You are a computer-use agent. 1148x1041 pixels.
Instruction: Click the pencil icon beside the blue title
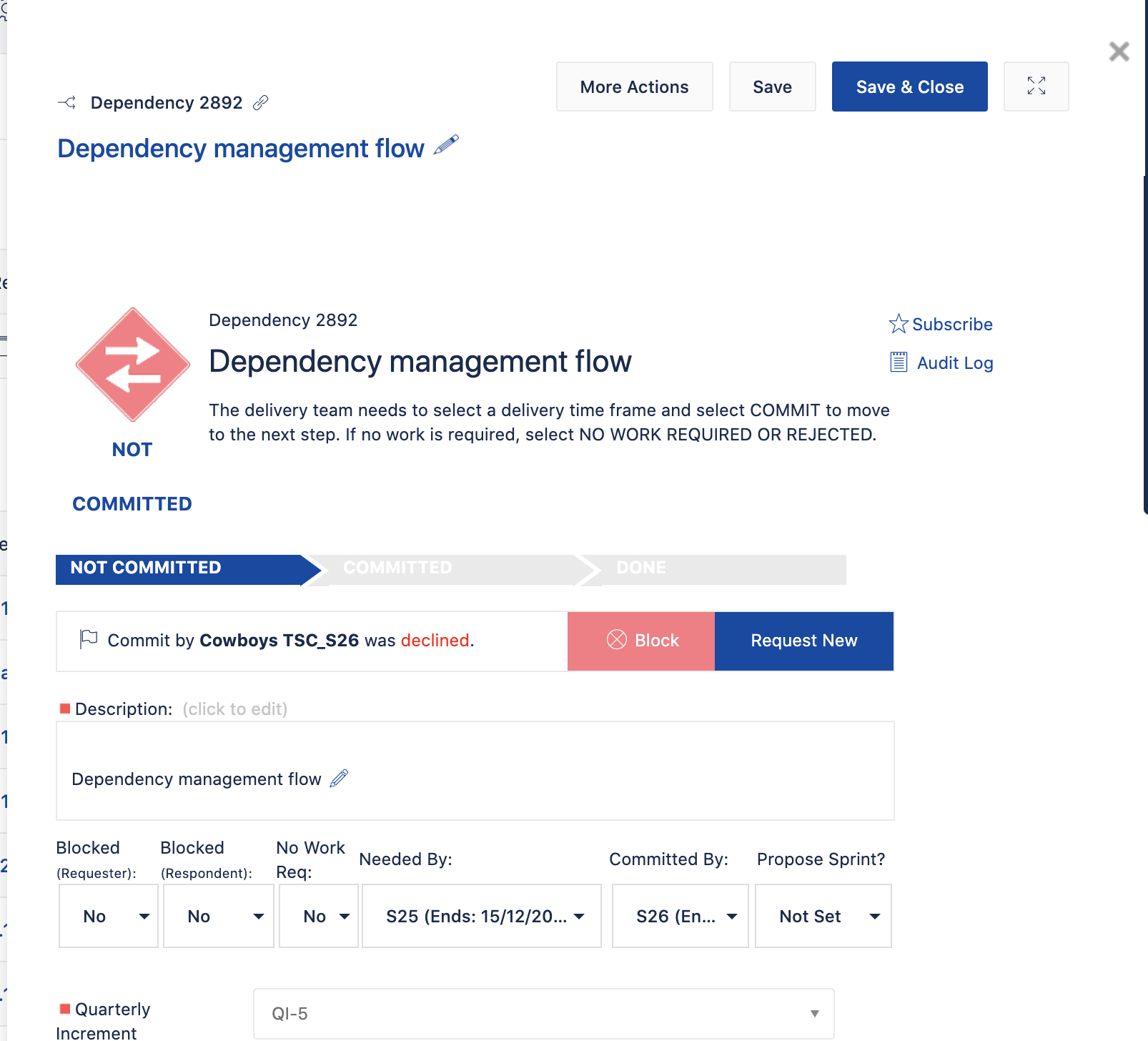click(446, 145)
